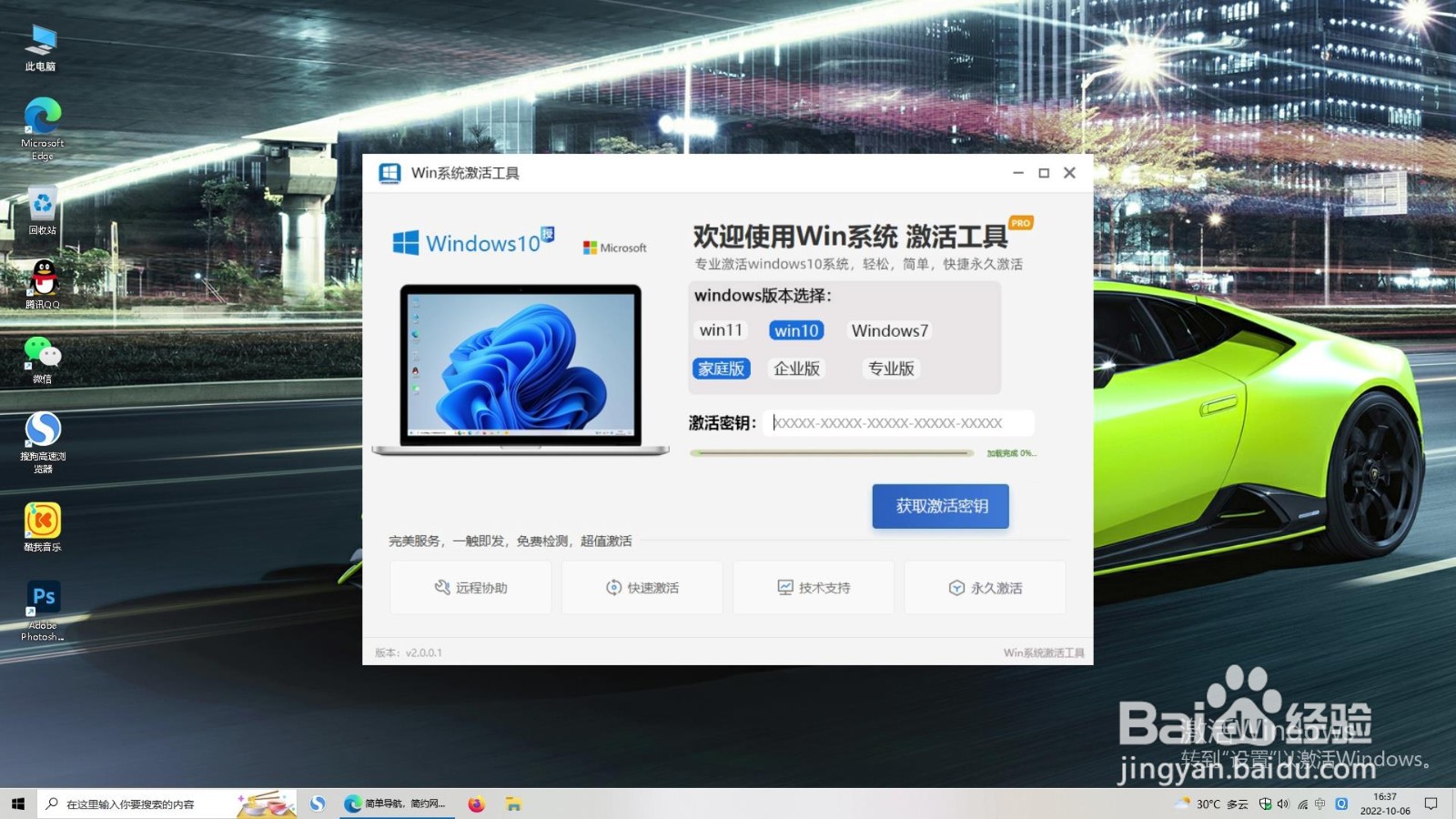Open 远程协助 remote assistance
This screenshot has width=1456, height=819.
point(470,588)
